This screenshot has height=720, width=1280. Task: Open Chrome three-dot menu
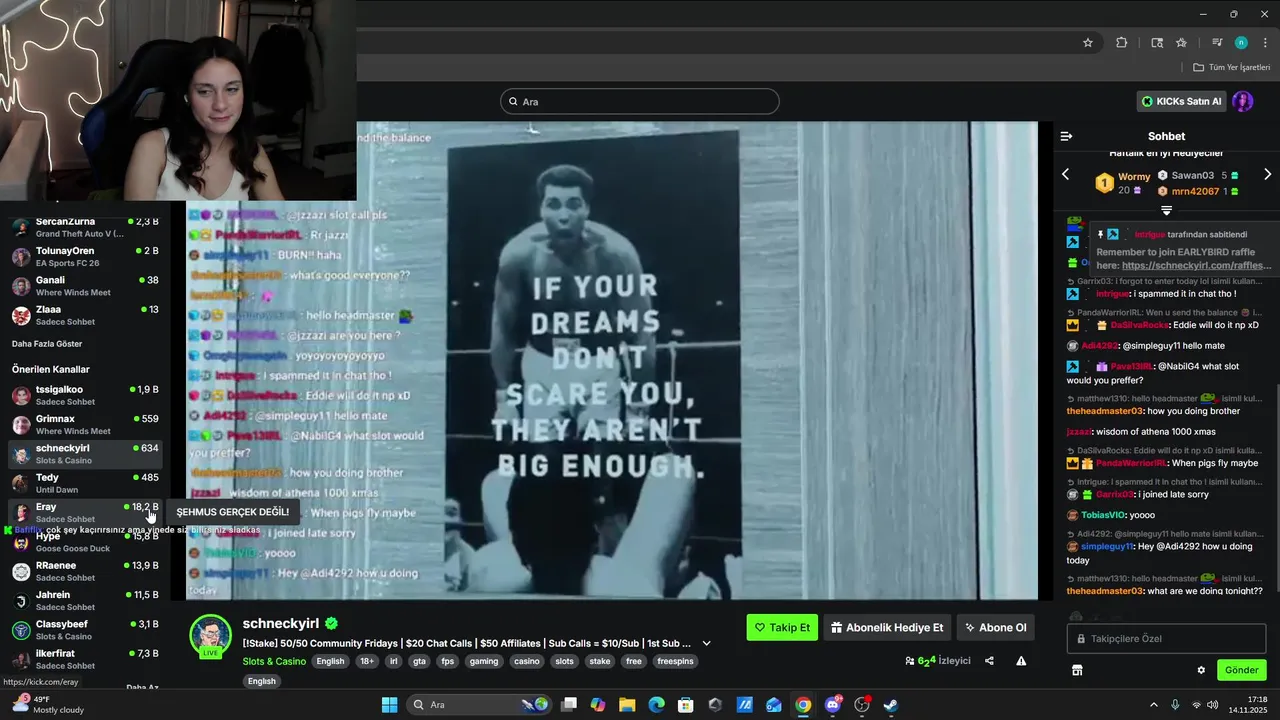[x=1265, y=42]
